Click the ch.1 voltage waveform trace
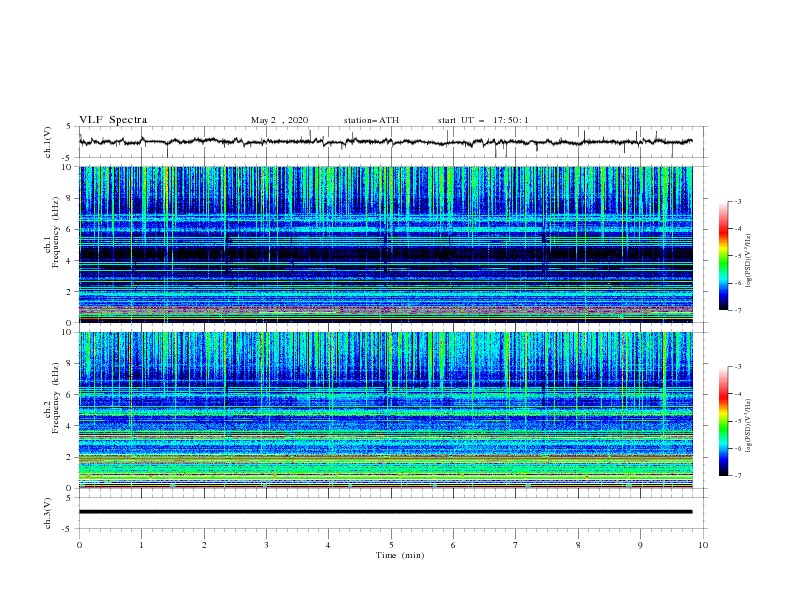Screen dimensions: 792x612 [386, 142]
